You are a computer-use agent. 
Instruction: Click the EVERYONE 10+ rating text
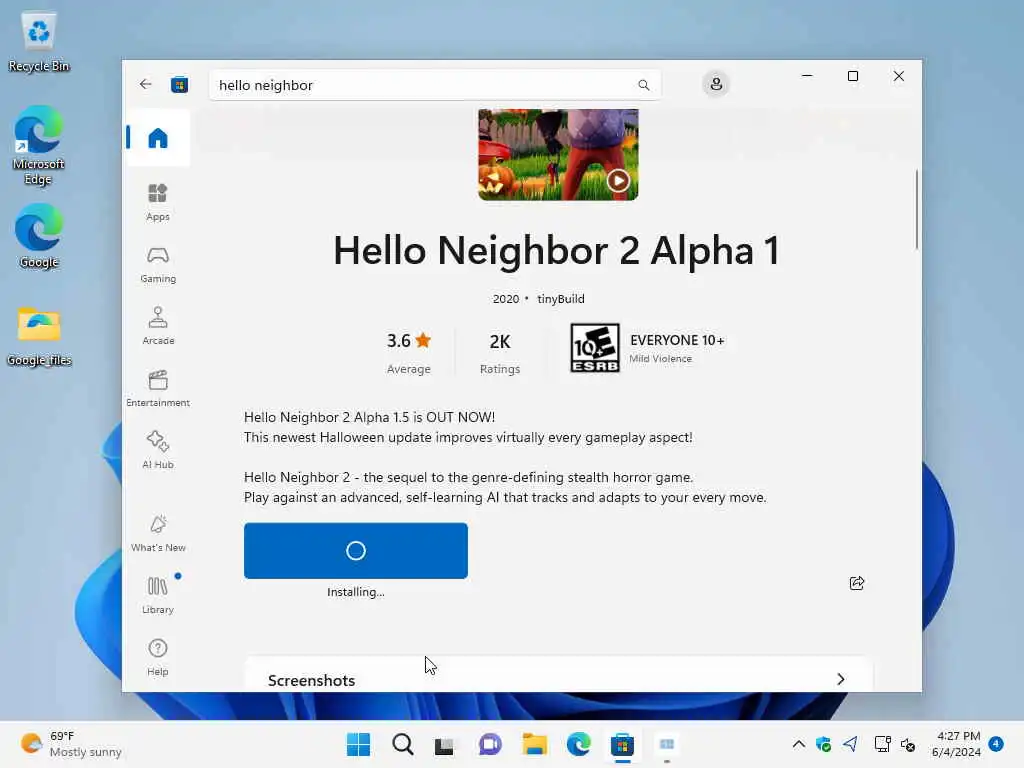click(x=677, y=340)
